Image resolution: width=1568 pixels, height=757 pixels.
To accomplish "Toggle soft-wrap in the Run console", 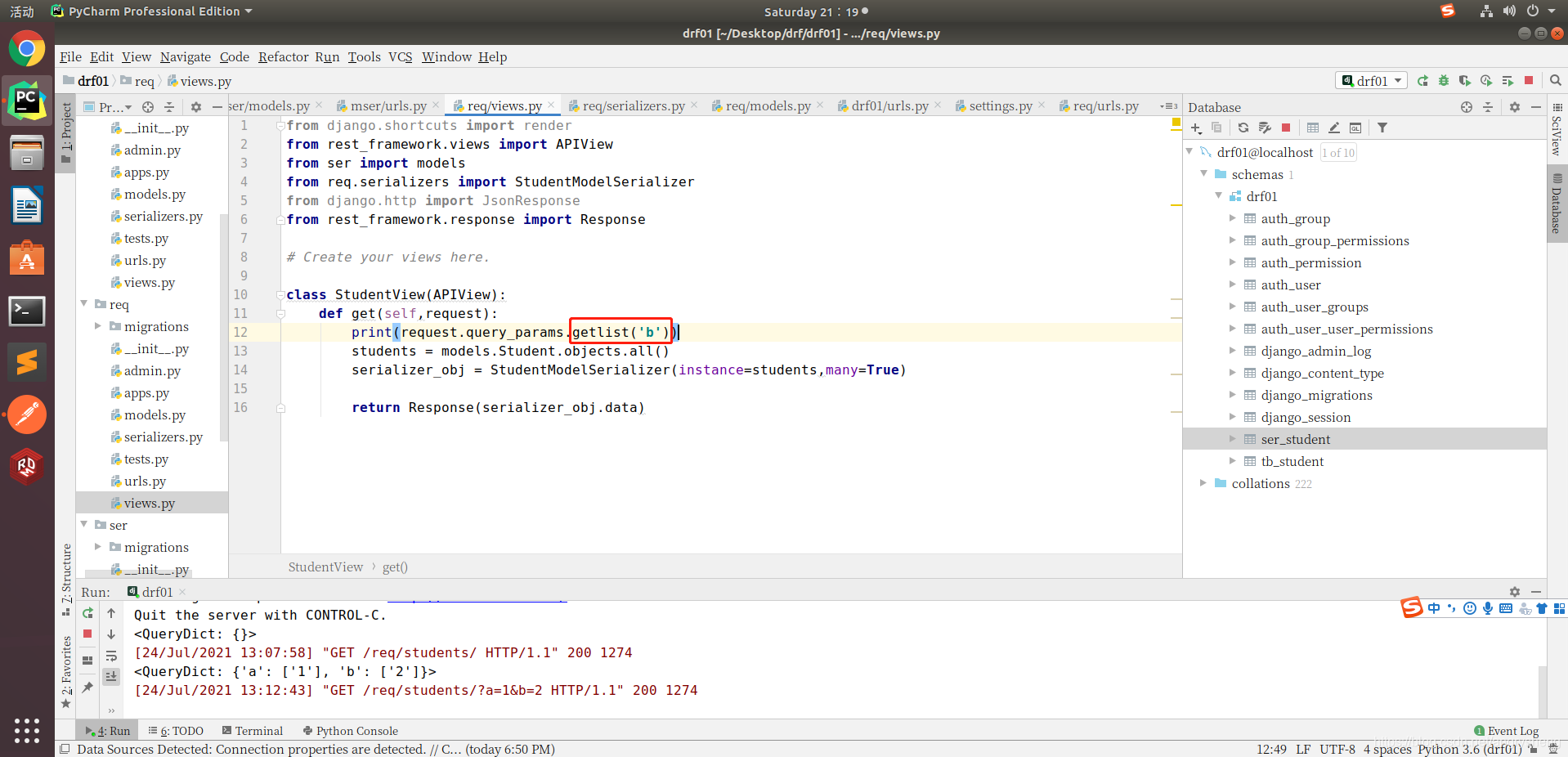I will coord(111,656).
